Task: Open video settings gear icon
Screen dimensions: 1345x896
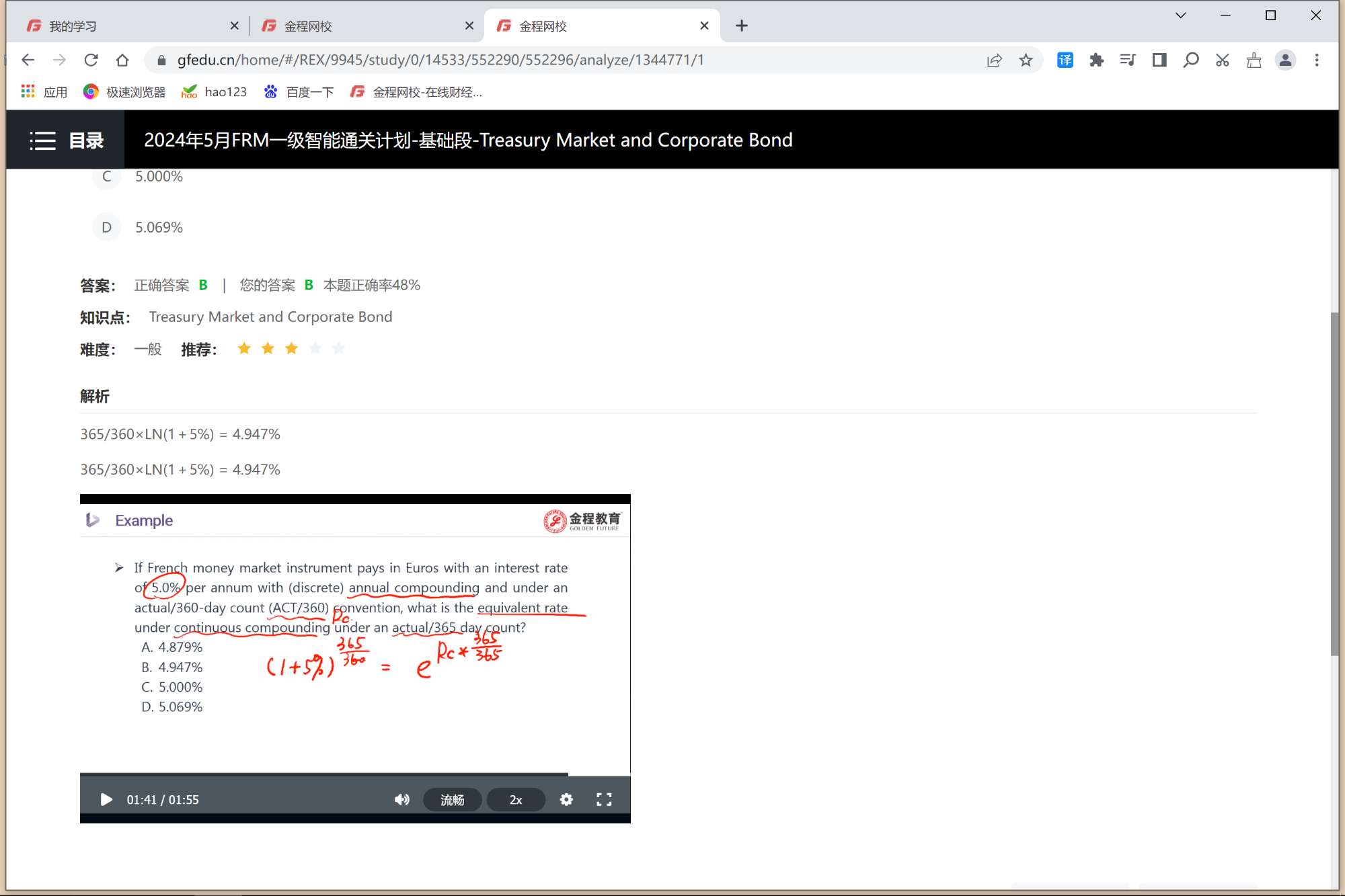Action: pyautogui.click(x=566, y=799)
